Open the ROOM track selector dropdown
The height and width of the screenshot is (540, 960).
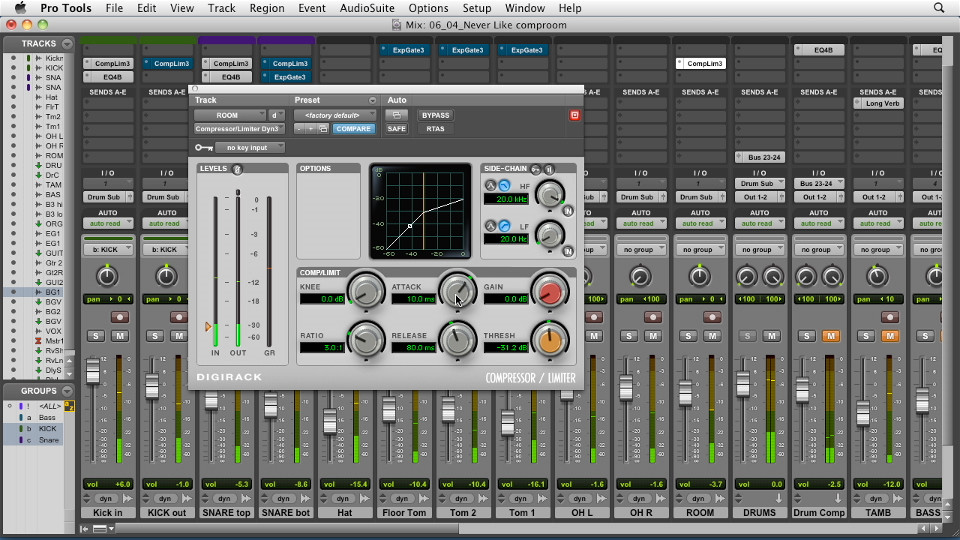(x=230, y=115)
